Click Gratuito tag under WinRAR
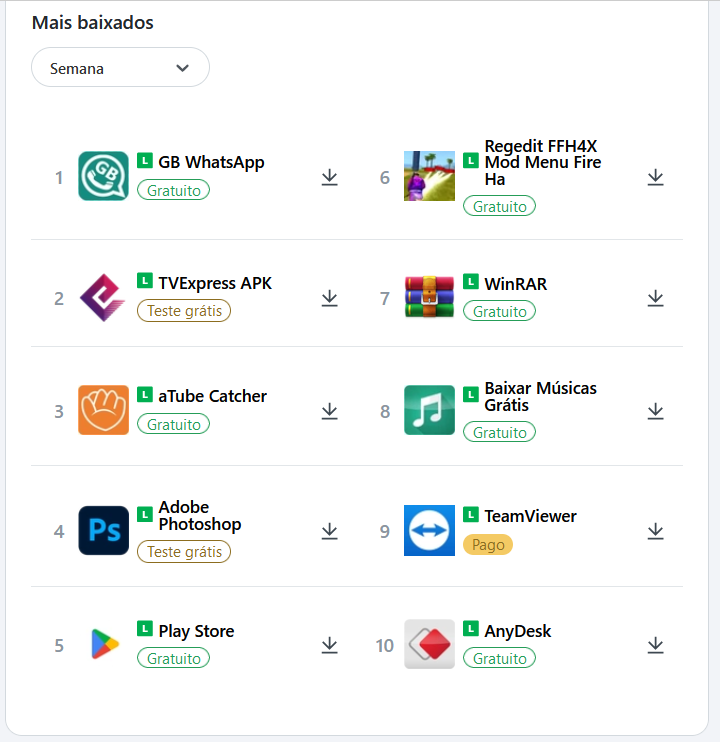Viewport: 720px width, 742px height. pos(499,311)
